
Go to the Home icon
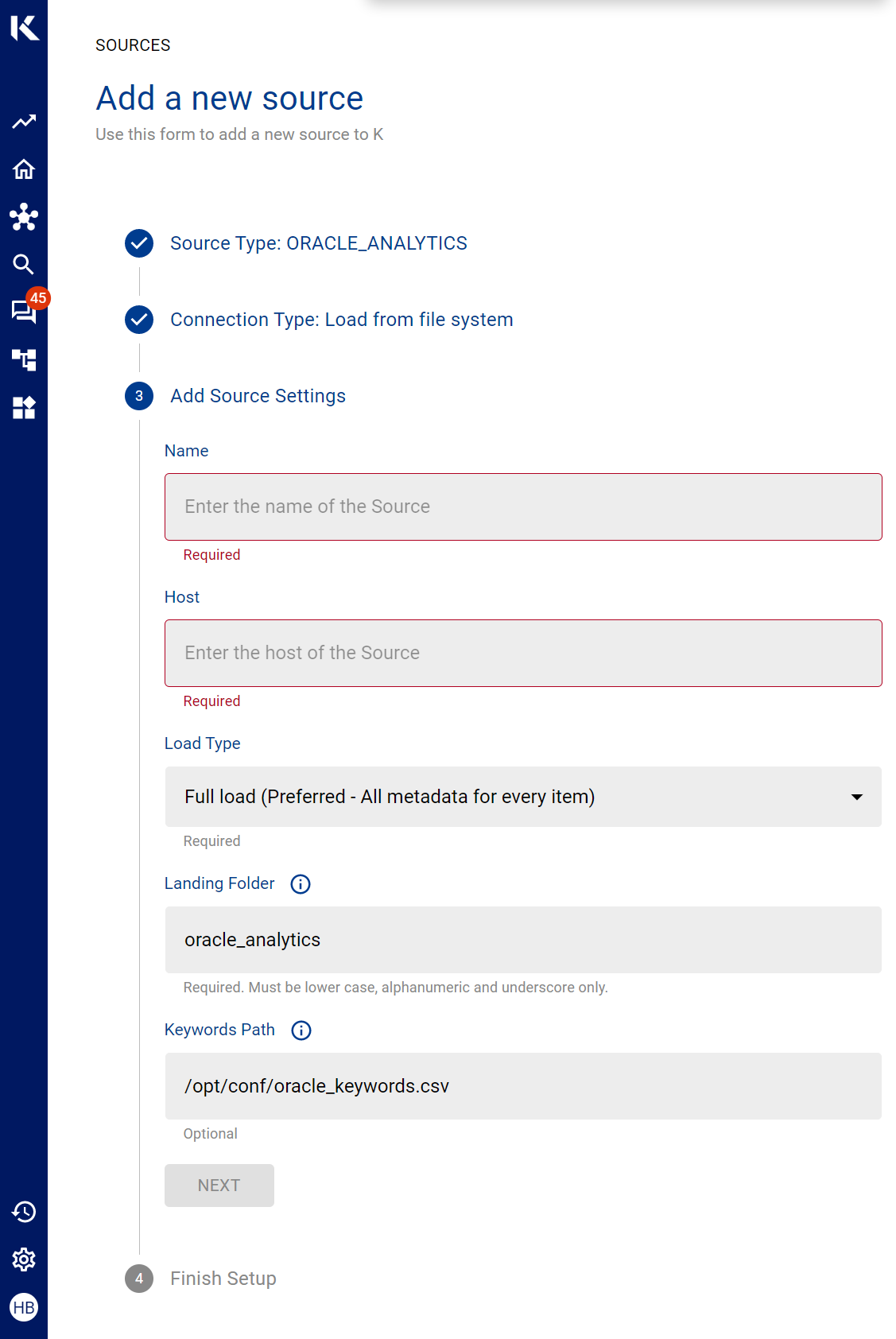tap(24, 169)
